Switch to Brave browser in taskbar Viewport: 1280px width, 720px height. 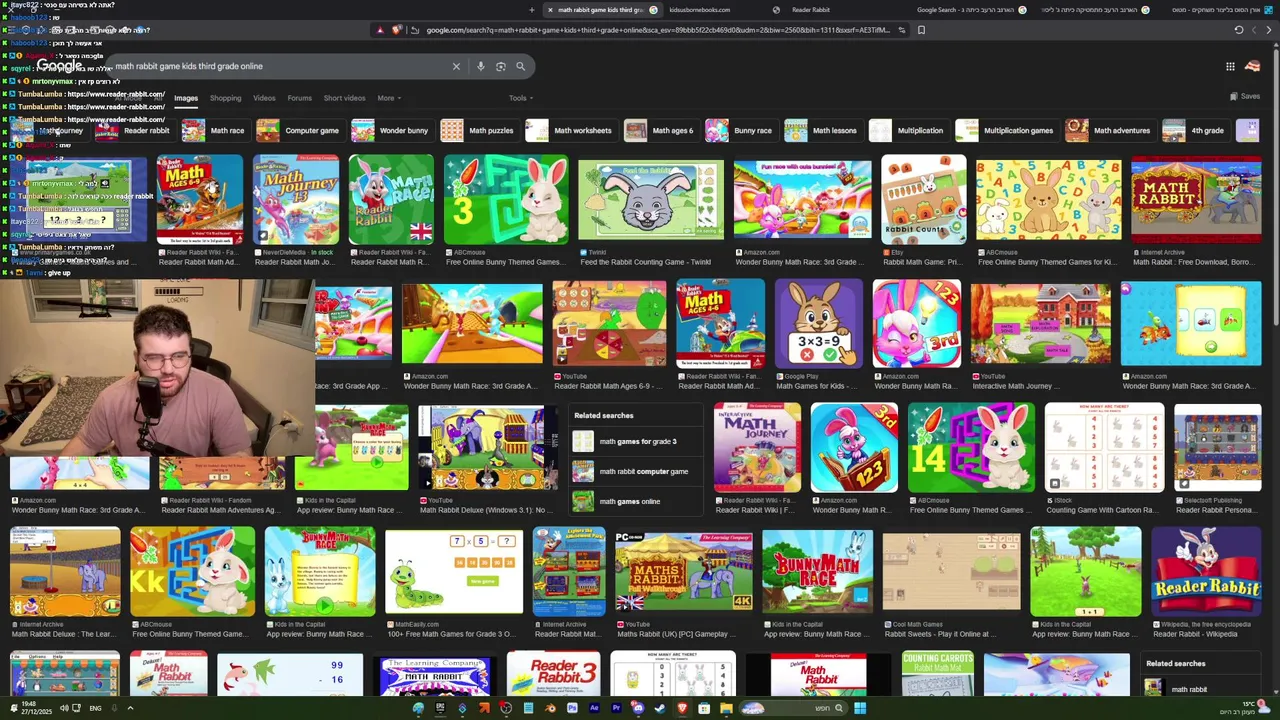click(683, 708)
